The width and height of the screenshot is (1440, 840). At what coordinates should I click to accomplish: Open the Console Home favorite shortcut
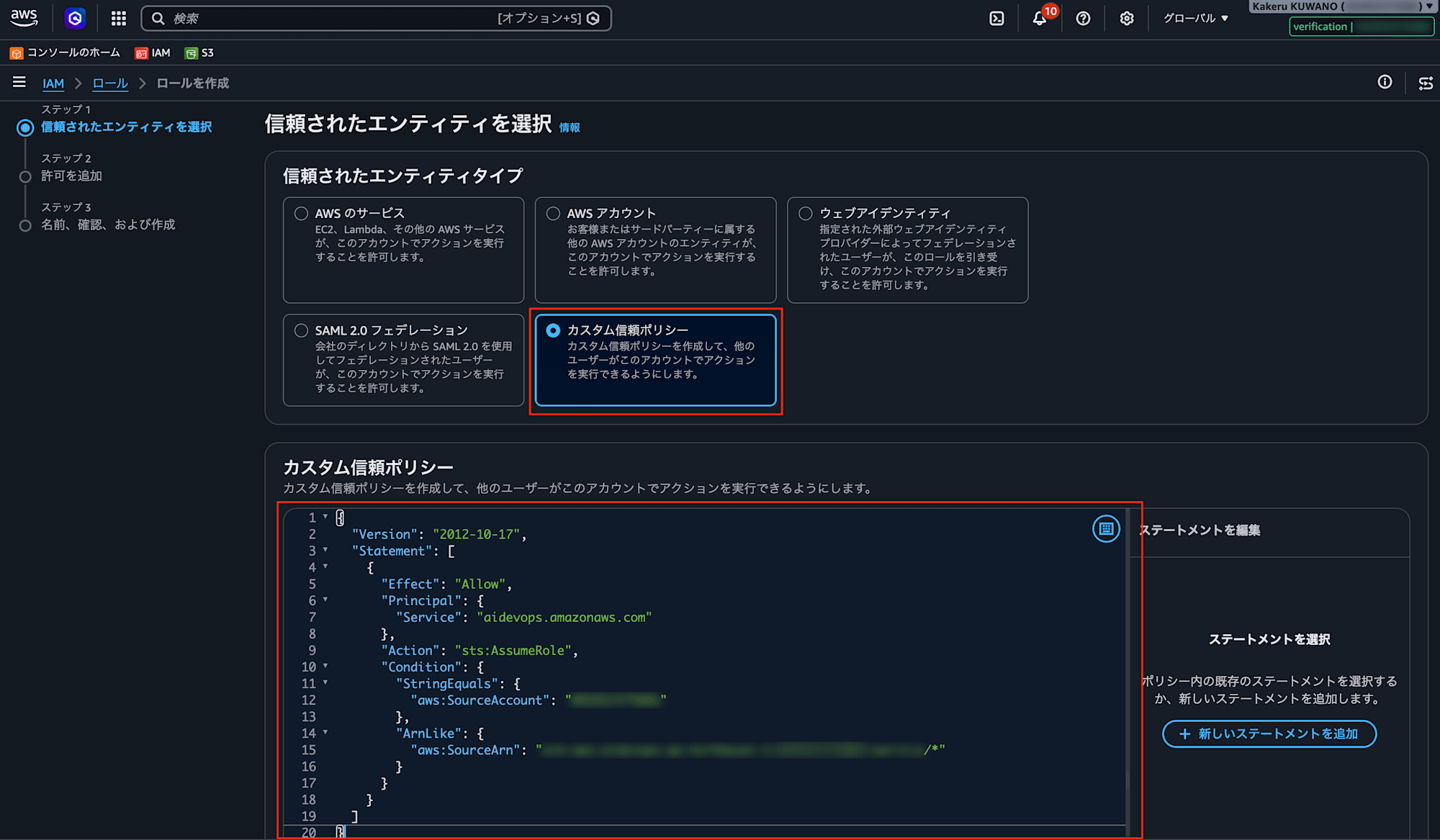[x=65, y=53]
